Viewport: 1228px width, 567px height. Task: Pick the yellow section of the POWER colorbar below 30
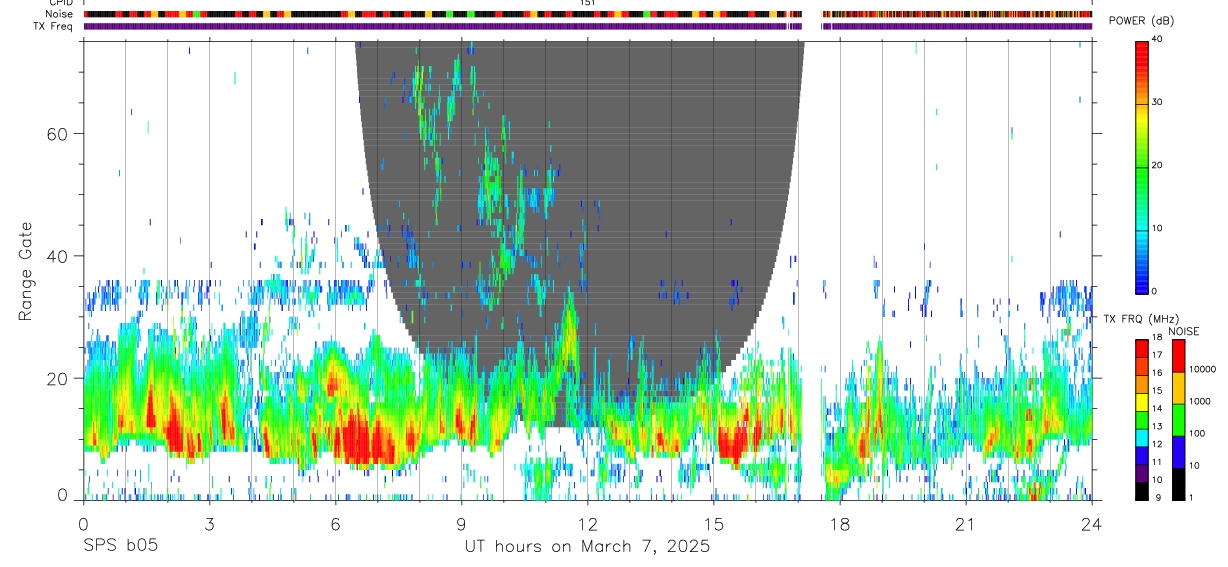pos(1142,115)
